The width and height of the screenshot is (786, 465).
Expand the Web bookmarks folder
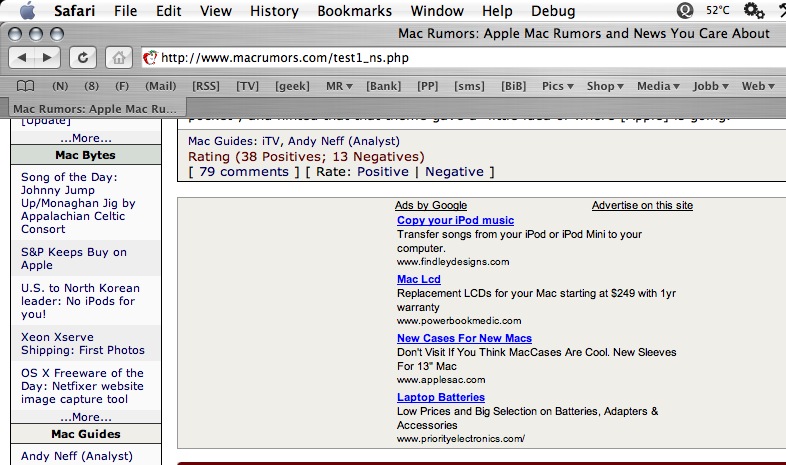[758, 86]
